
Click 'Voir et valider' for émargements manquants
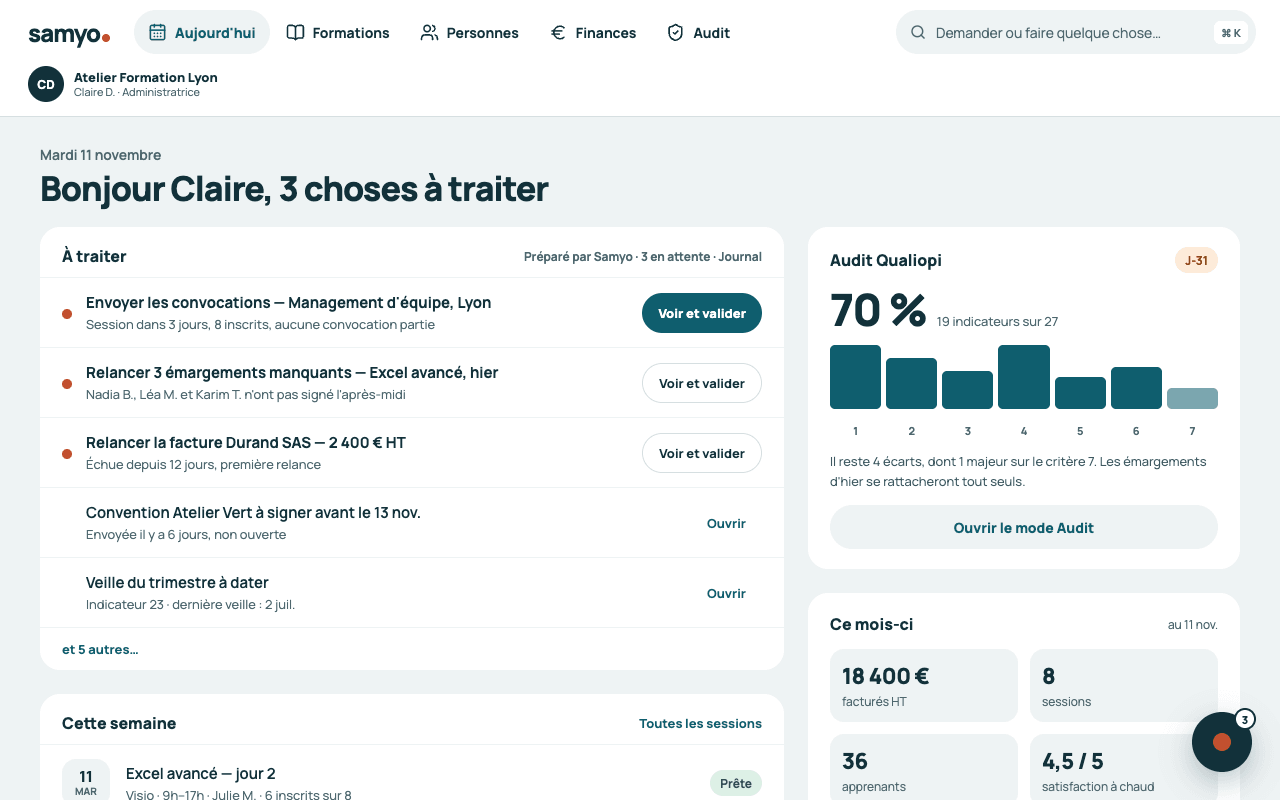702,383
